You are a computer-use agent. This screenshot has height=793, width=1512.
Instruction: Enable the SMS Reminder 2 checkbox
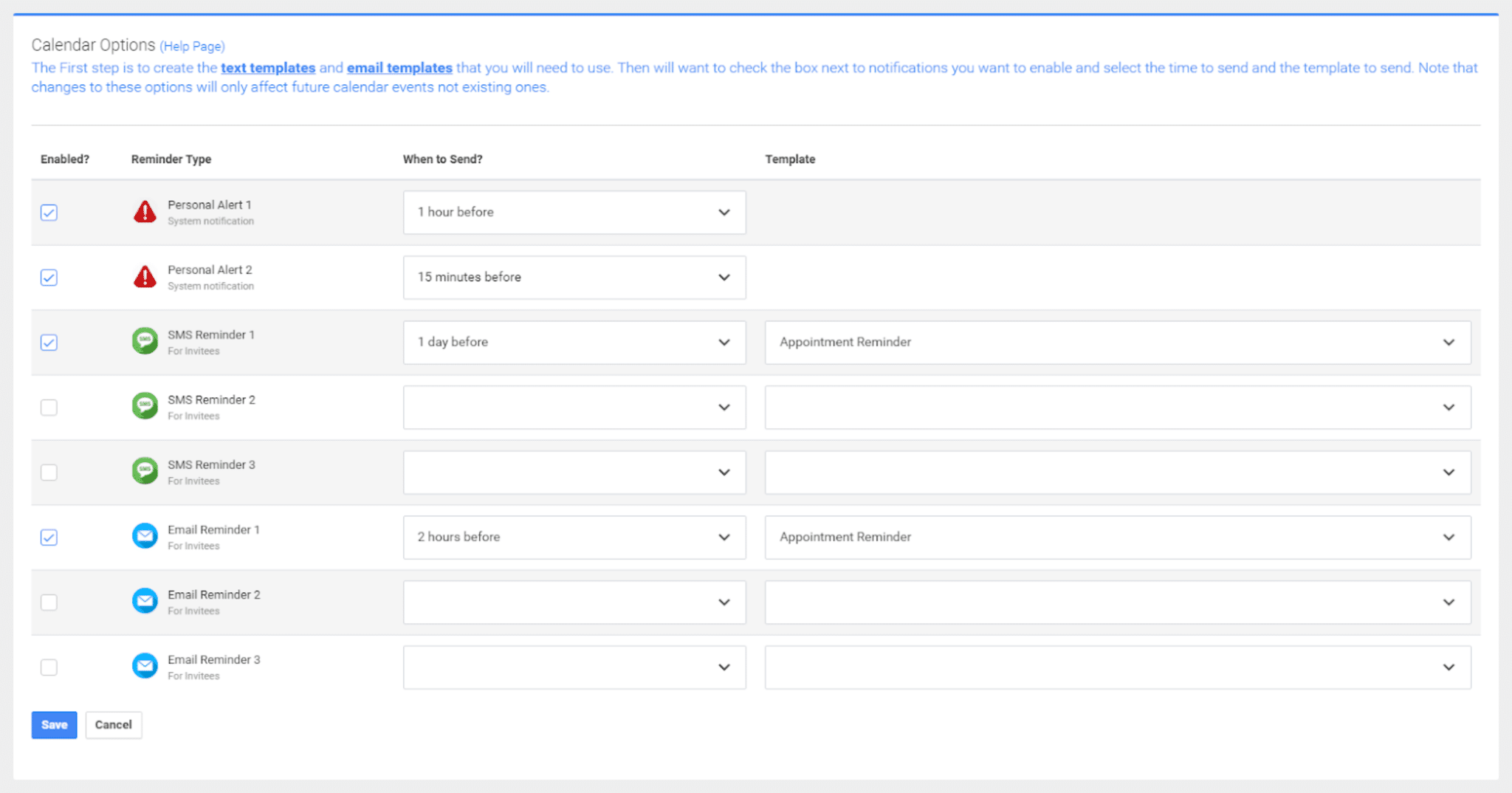point(49,407)
